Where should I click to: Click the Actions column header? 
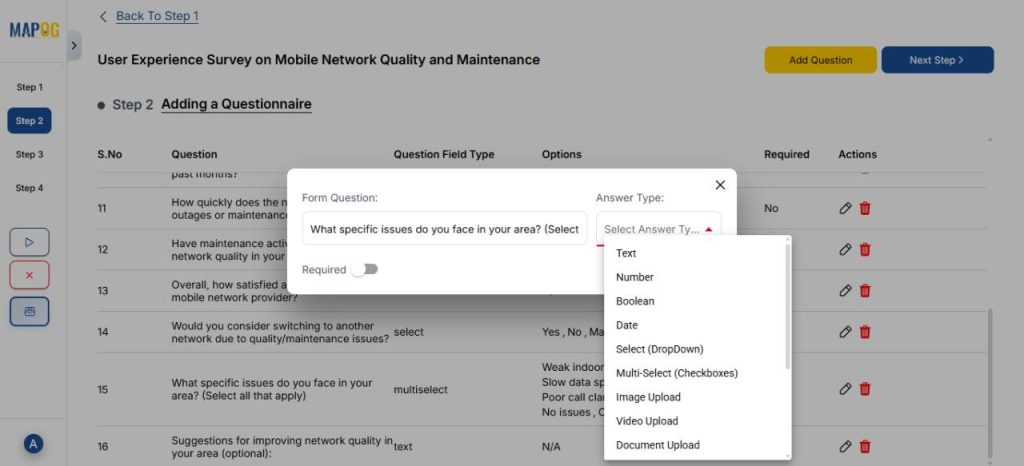click(x=857, y=155)
